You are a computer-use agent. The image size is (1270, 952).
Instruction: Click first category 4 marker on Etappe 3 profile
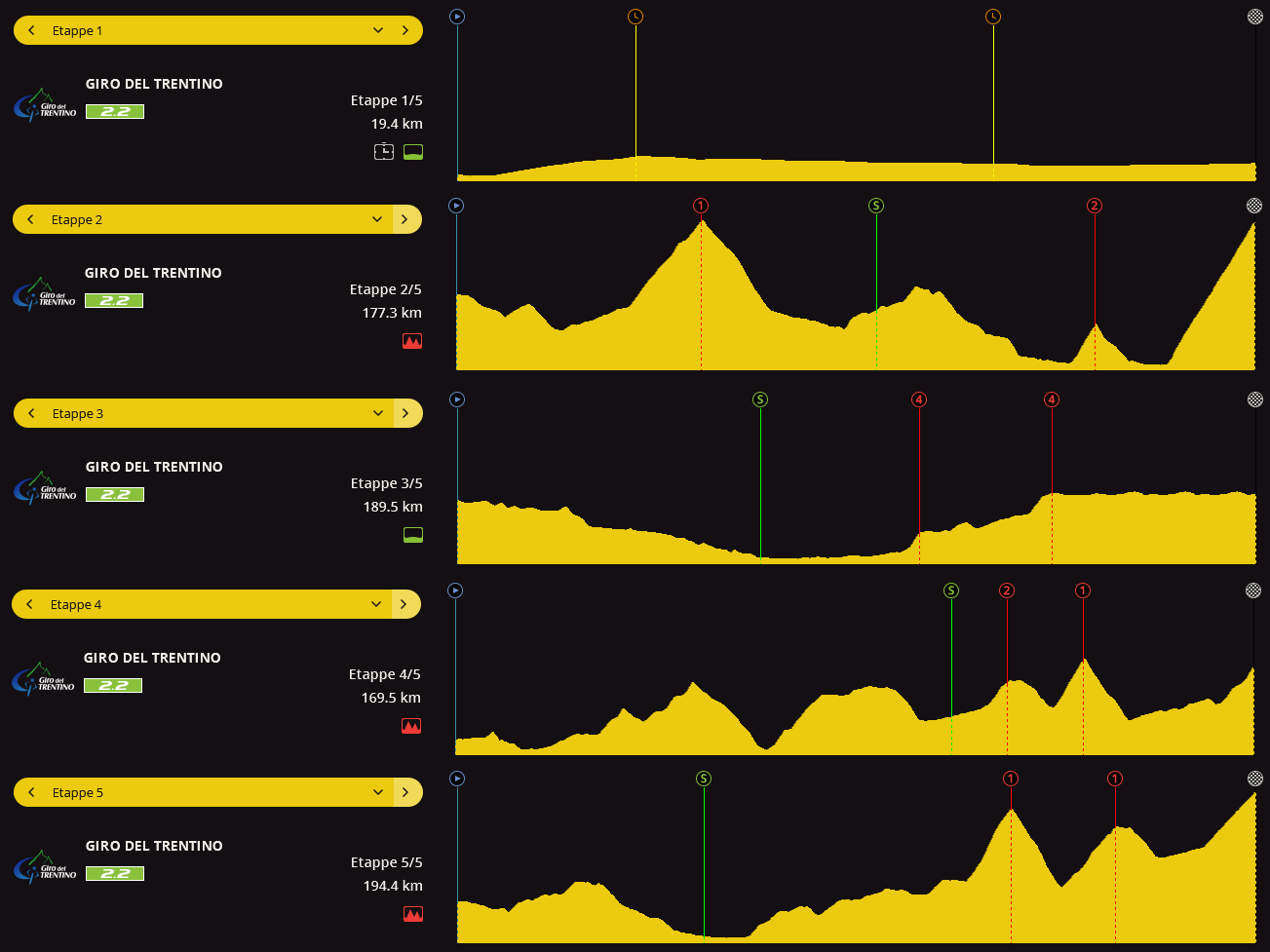(919, 400)
